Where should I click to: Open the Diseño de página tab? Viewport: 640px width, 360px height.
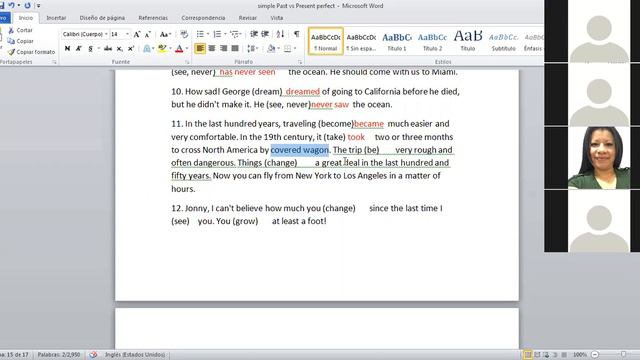click(102, 18)
